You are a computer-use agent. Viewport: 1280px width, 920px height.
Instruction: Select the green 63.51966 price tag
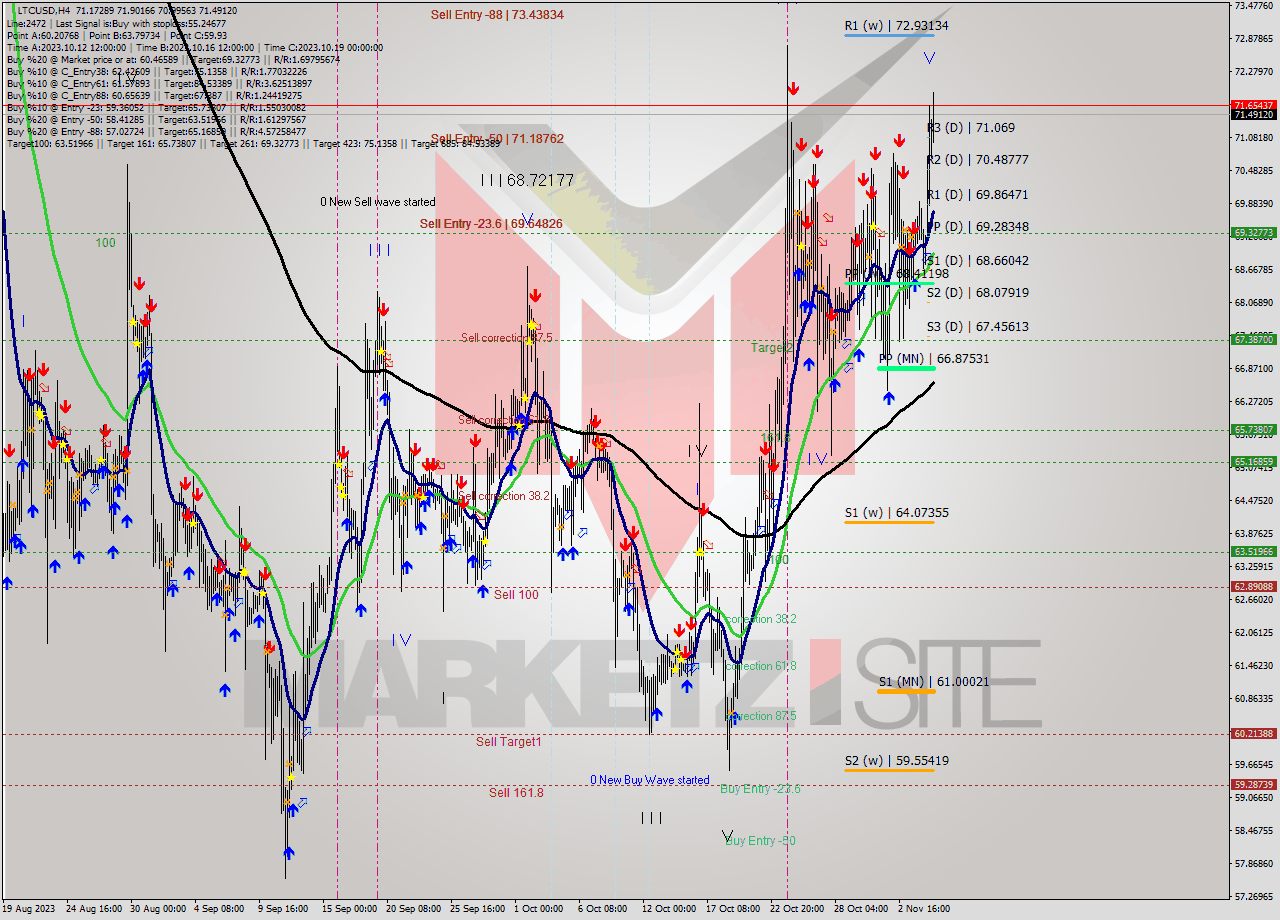click(x=1253, y=551)
